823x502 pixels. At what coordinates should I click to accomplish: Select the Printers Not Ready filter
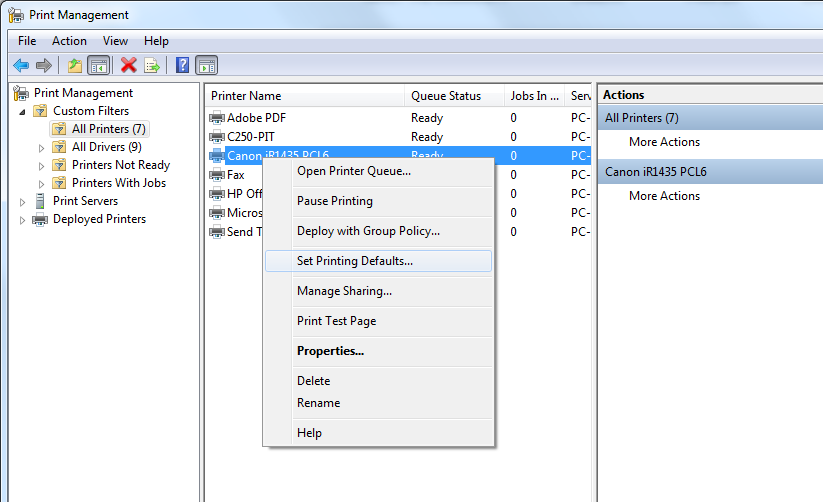tap(120, 165)
